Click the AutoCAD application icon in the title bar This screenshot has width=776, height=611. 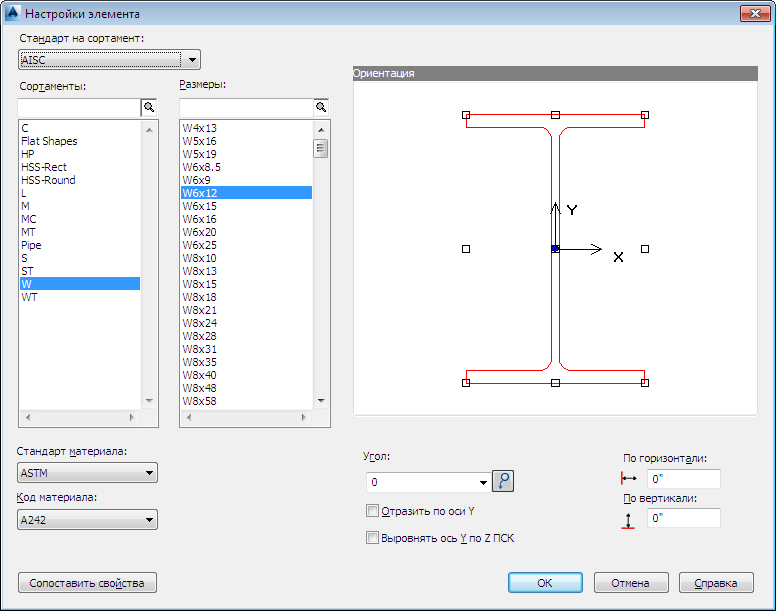click(x=12, y=13)
